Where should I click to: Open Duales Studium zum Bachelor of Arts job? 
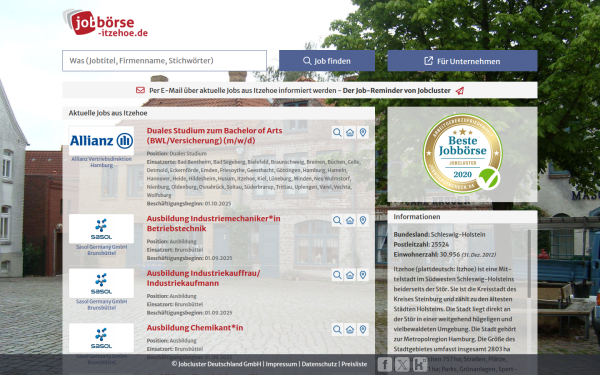point(214,135)
